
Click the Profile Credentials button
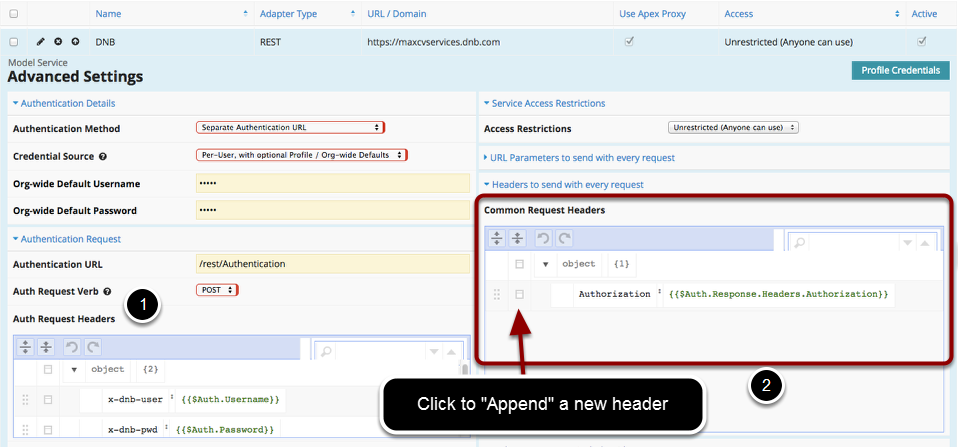[x=900, y=70]
